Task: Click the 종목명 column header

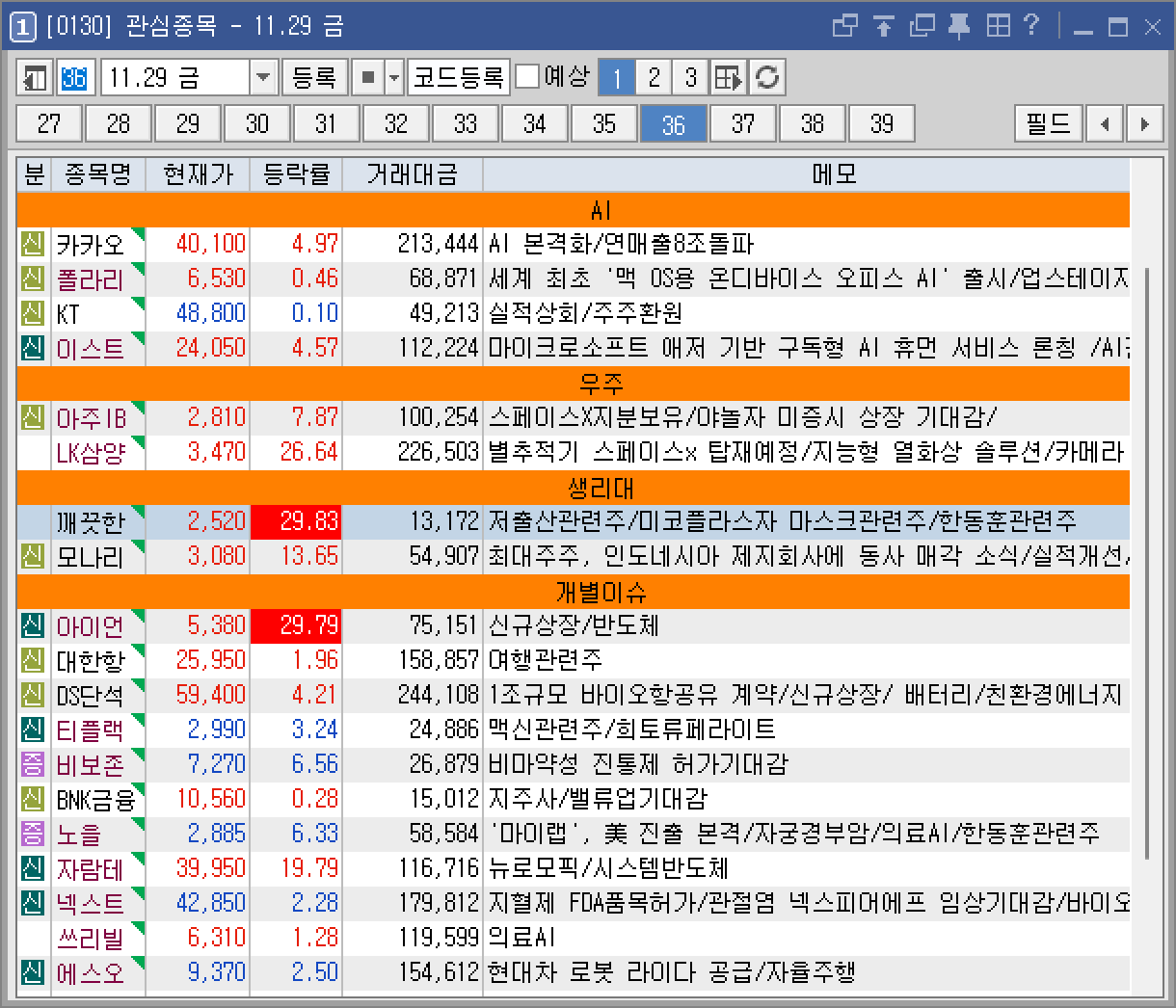Action: pyautogui.click(x=97, y=174)
